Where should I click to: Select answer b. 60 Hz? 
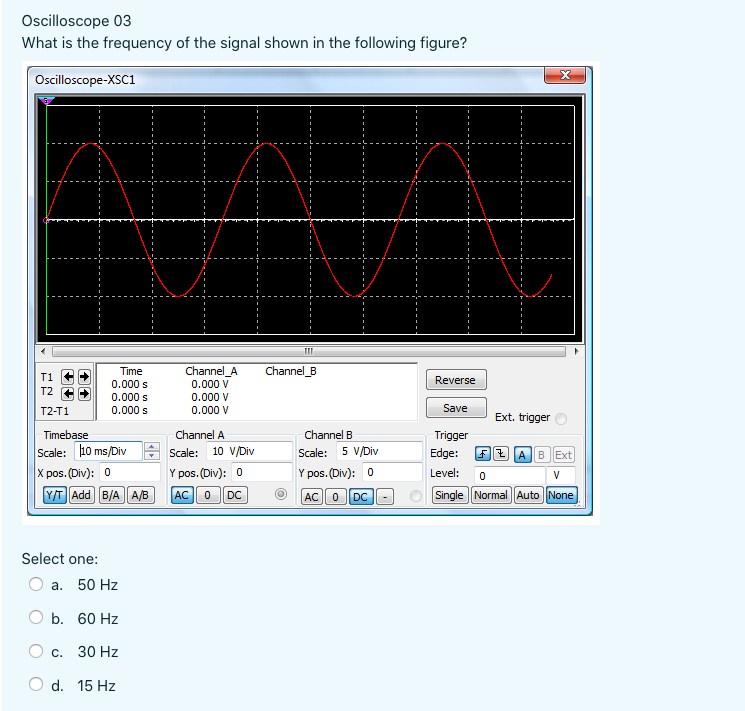click(36, 617)
